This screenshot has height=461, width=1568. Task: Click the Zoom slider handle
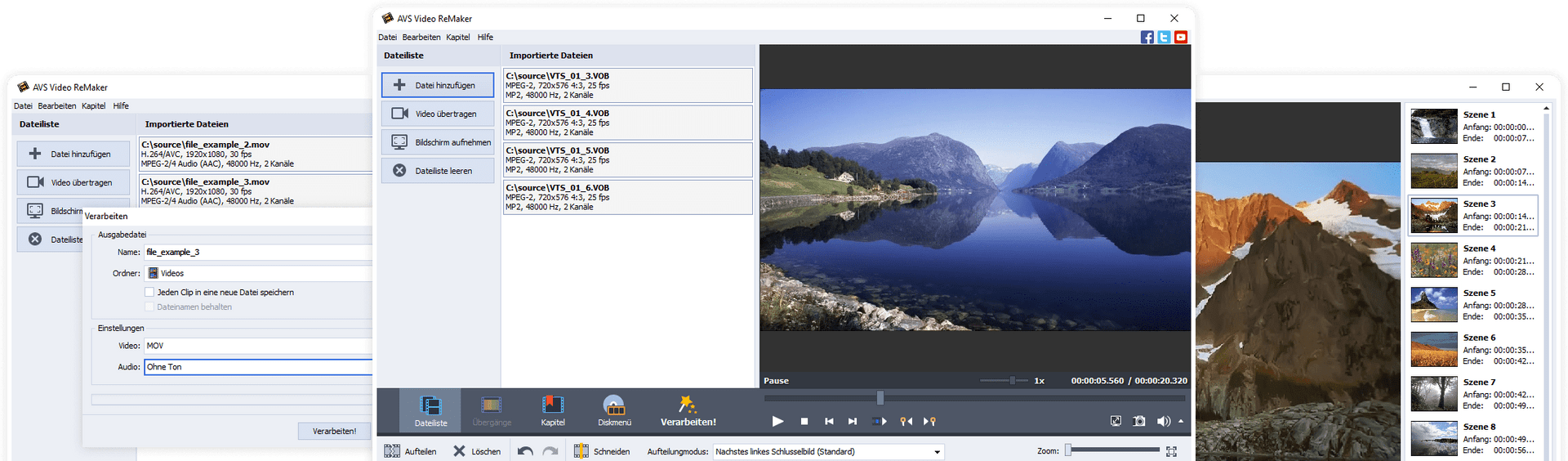tap(1068, 450)
